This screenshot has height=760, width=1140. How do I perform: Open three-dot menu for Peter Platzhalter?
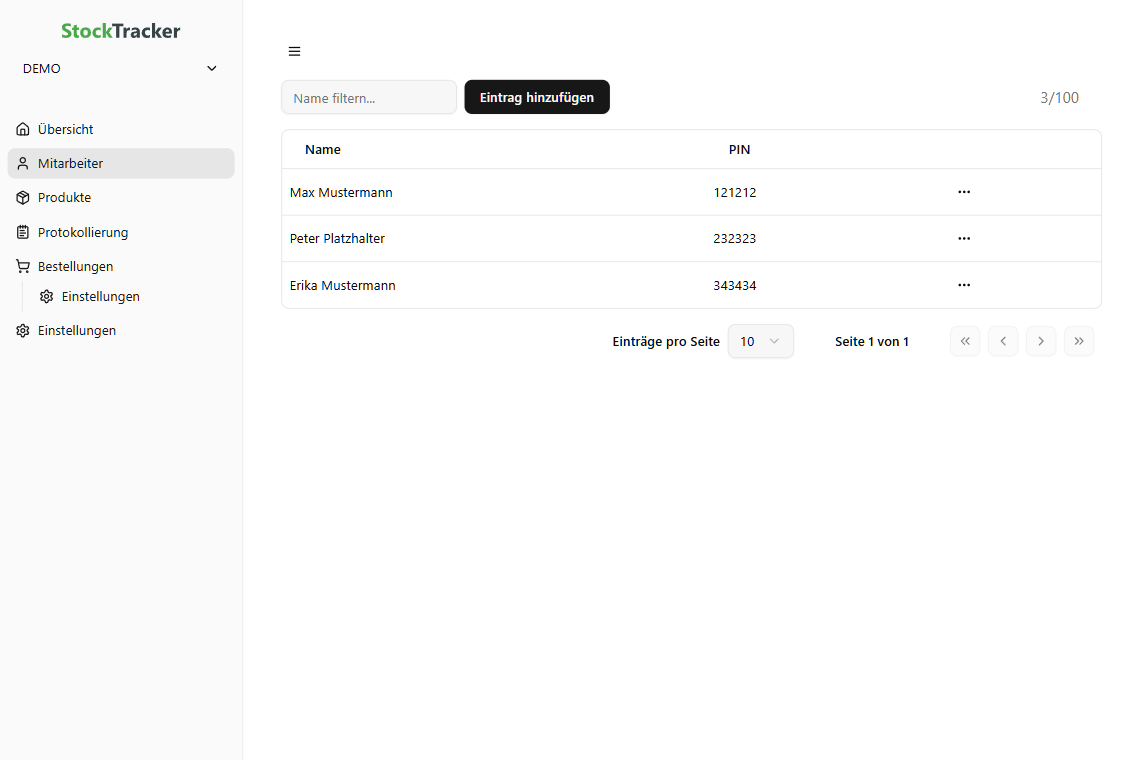(x=964, y=239)
